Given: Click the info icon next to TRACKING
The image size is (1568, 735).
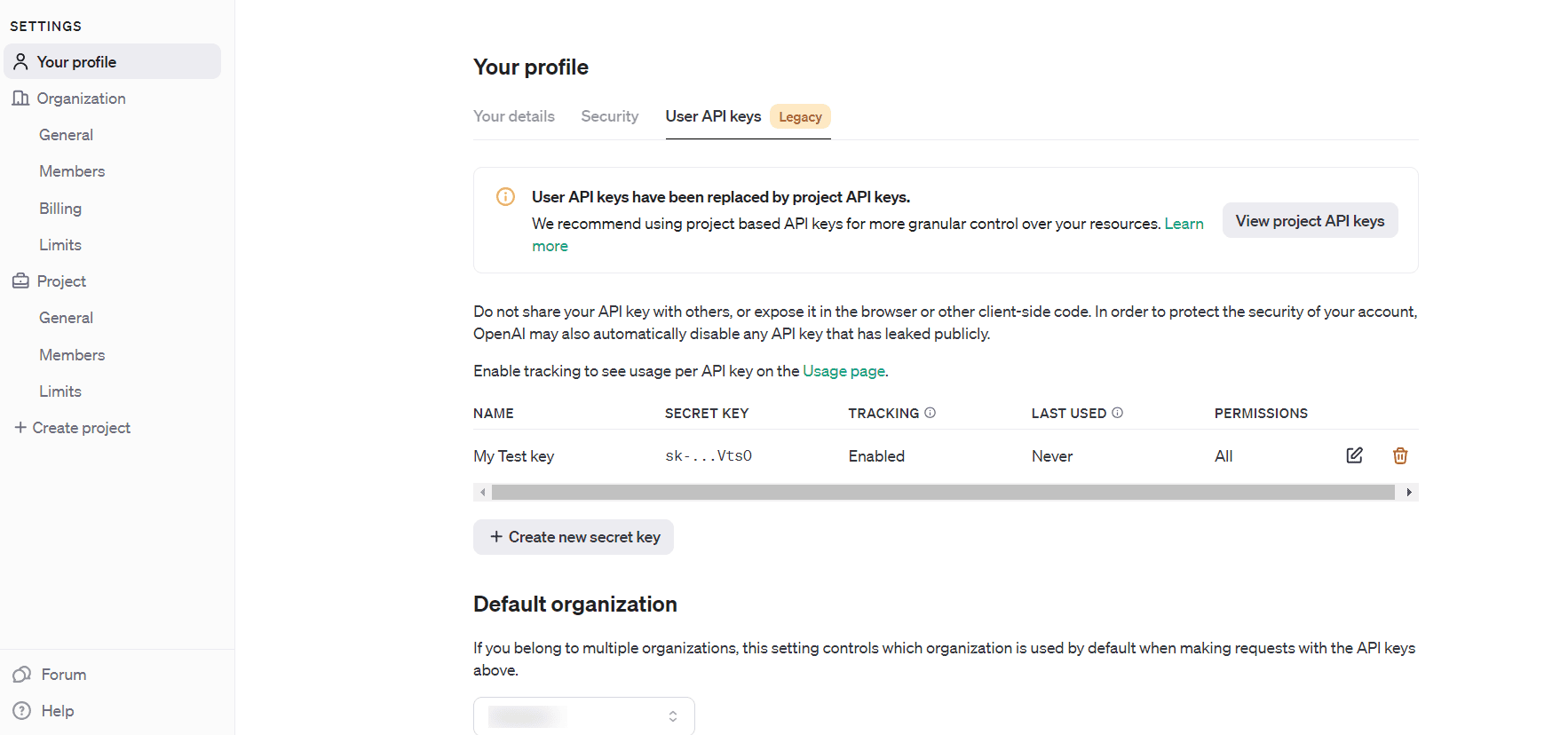Looking at the screenshot, I should tap(930, 413).
